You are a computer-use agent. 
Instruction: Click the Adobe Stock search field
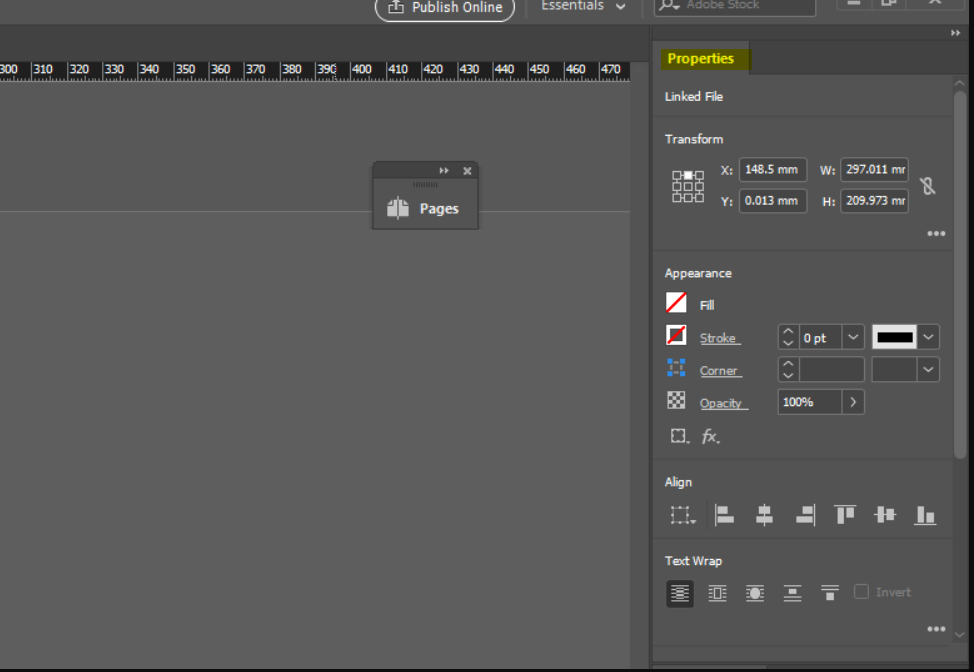click(x=735, y=6)
